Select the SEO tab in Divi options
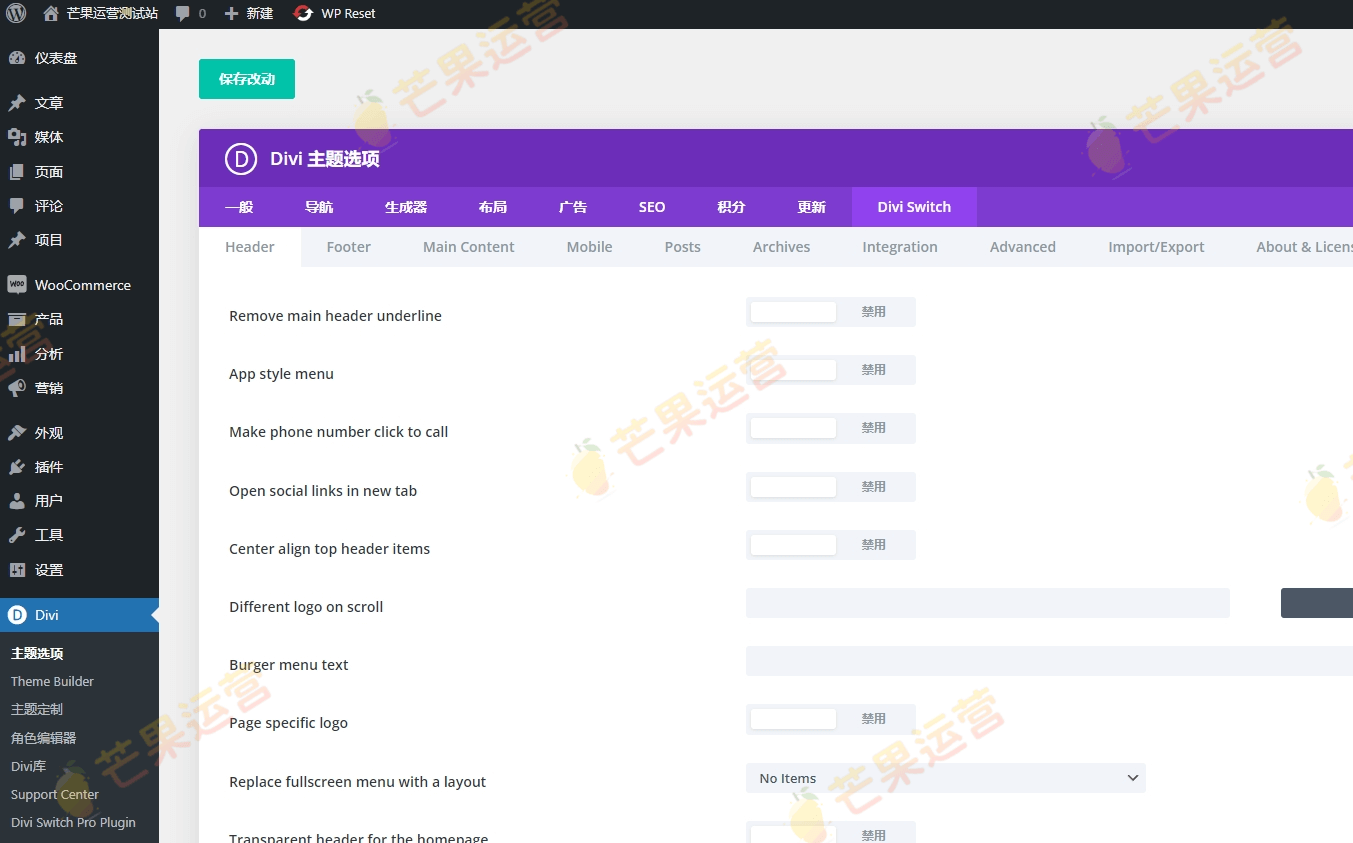The width and height of the screenshot is (1353, 843). [651, 207]
